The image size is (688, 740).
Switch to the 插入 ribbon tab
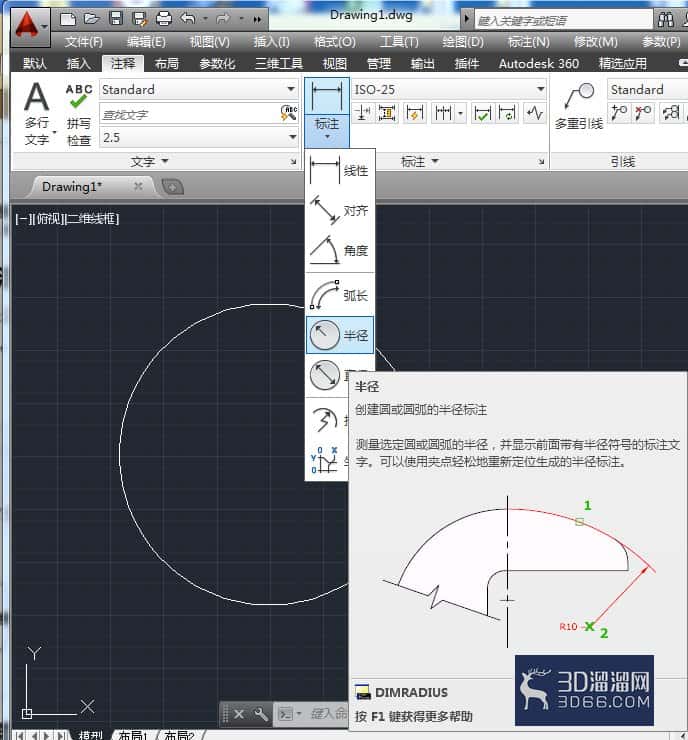tap(78, 63)
